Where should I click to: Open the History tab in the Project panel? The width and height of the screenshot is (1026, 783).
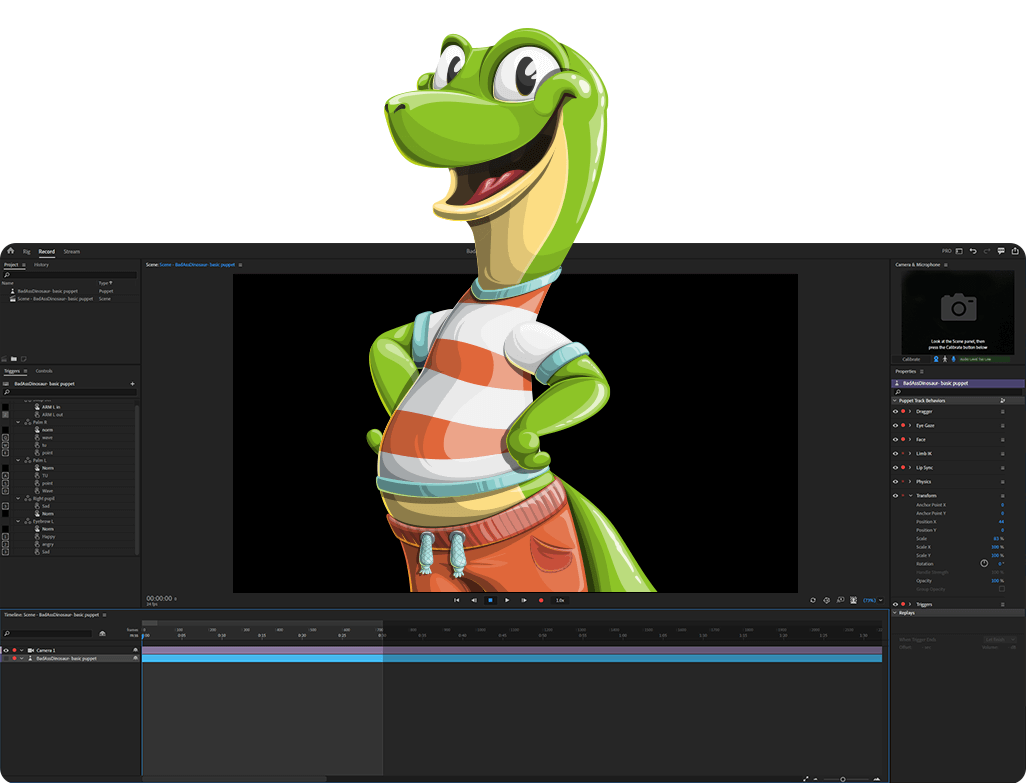click(x=41, y=265)
